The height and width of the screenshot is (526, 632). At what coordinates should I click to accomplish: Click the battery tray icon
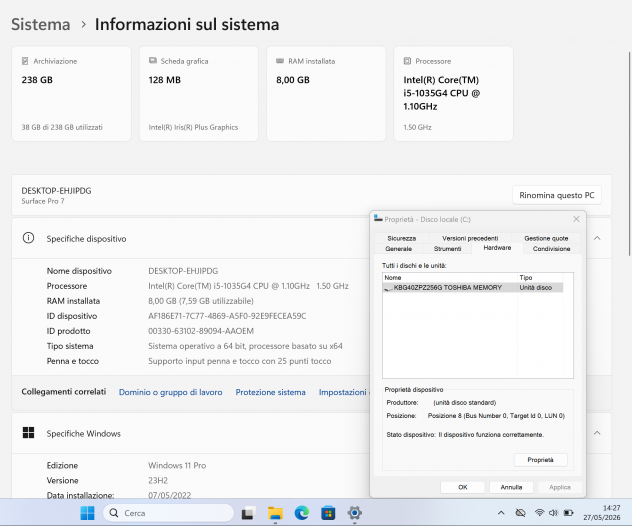568,513
